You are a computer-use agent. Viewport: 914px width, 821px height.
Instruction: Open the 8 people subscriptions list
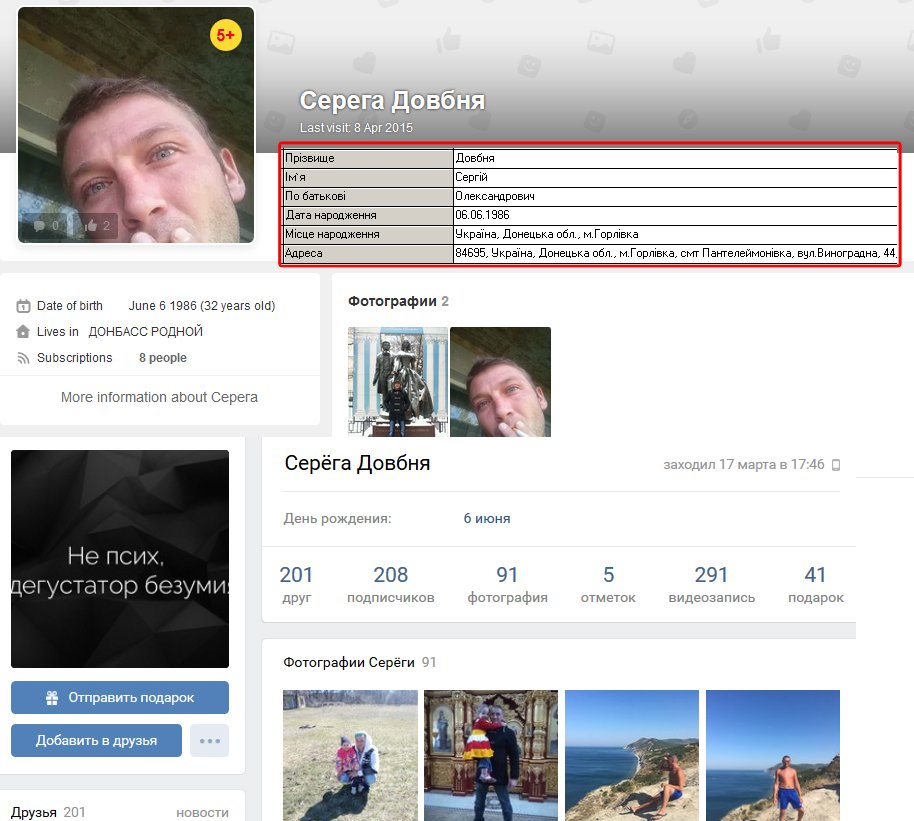(162, 358)
